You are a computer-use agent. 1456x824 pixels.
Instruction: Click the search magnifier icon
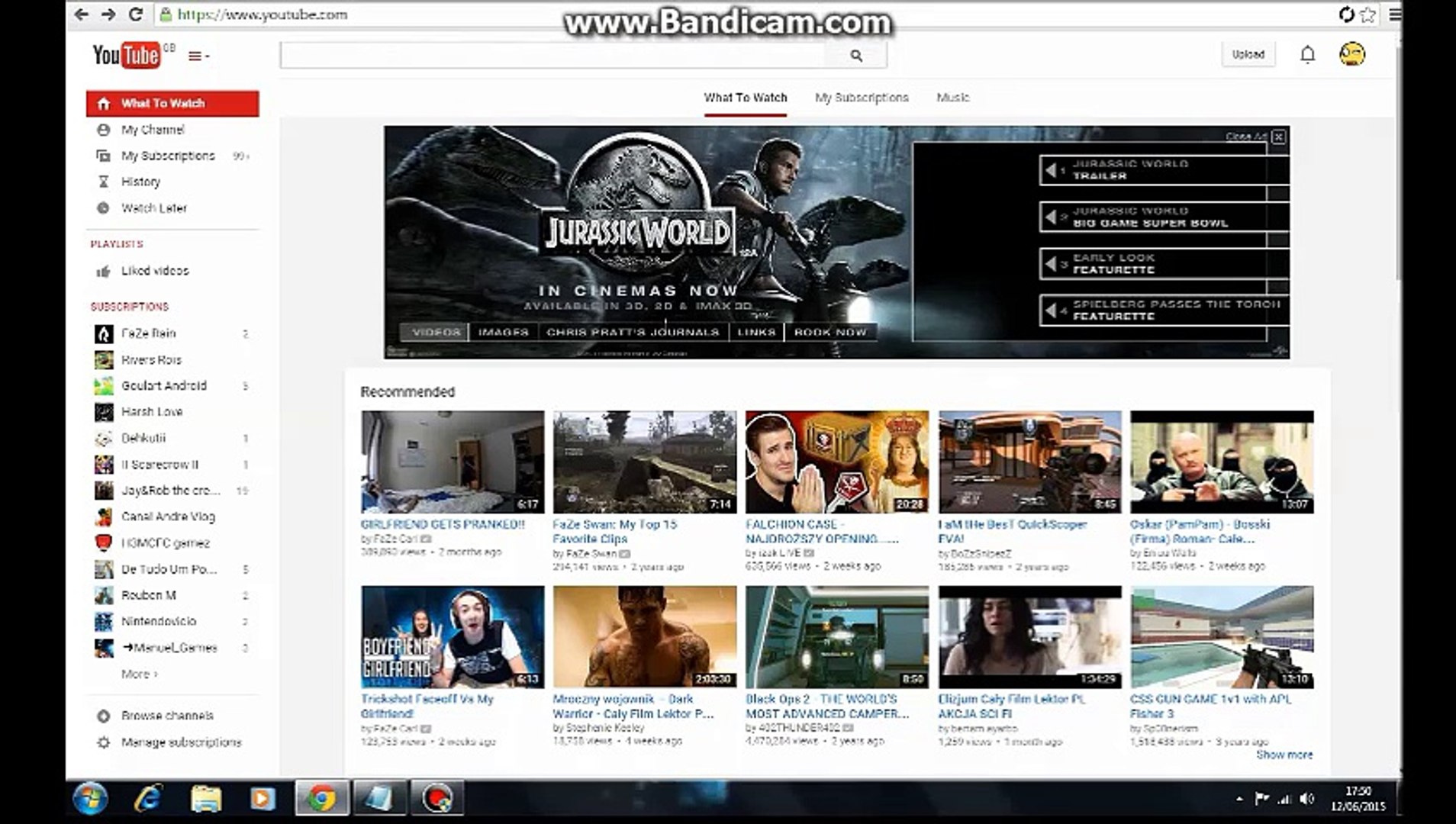coord(856,54)
